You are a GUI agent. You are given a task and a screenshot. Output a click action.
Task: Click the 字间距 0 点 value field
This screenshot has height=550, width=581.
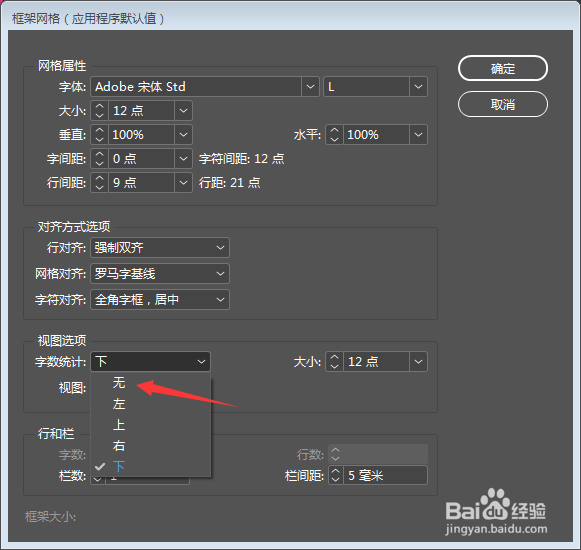[141, 159]
